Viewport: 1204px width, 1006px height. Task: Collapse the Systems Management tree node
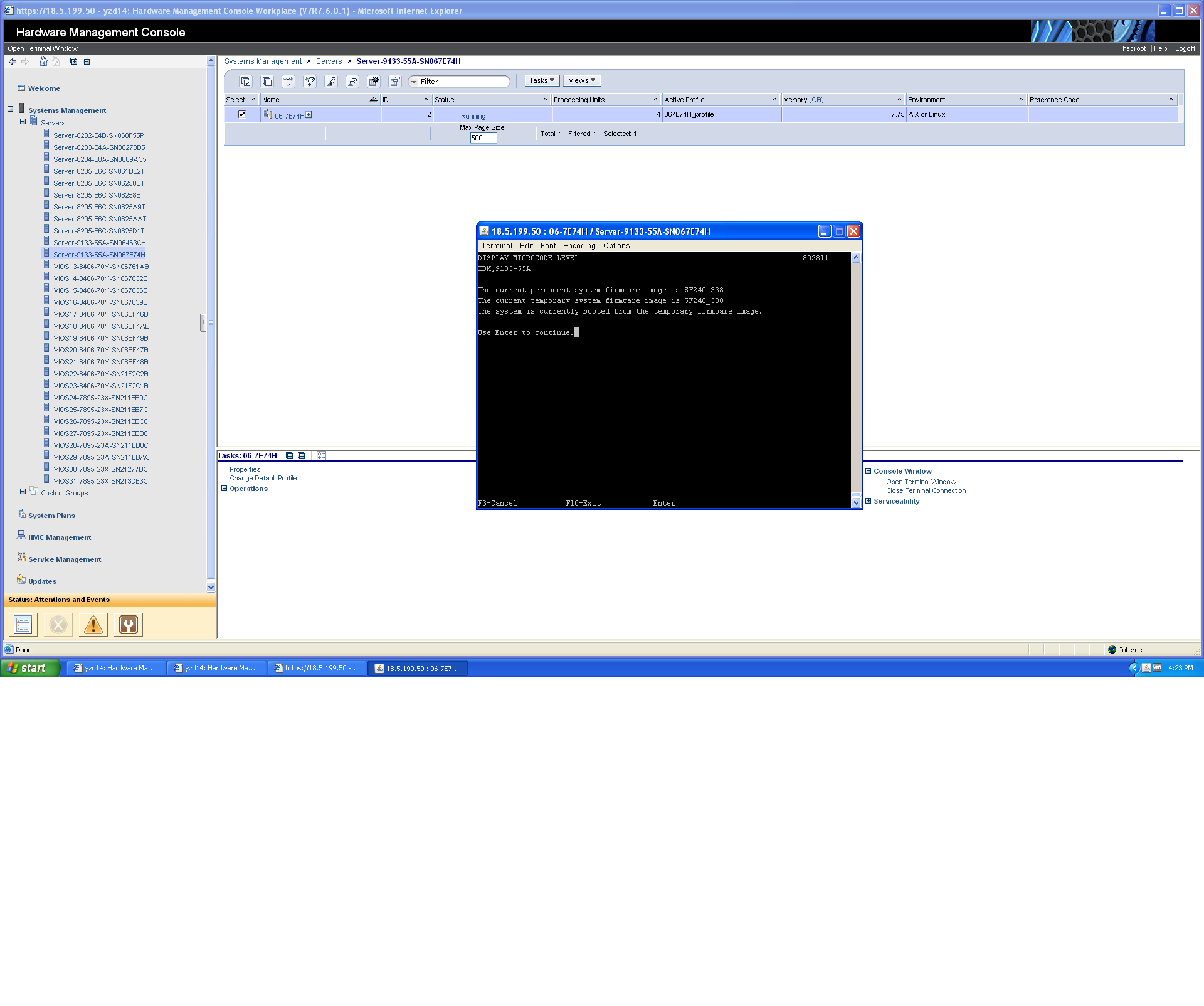tap(11, 109)
